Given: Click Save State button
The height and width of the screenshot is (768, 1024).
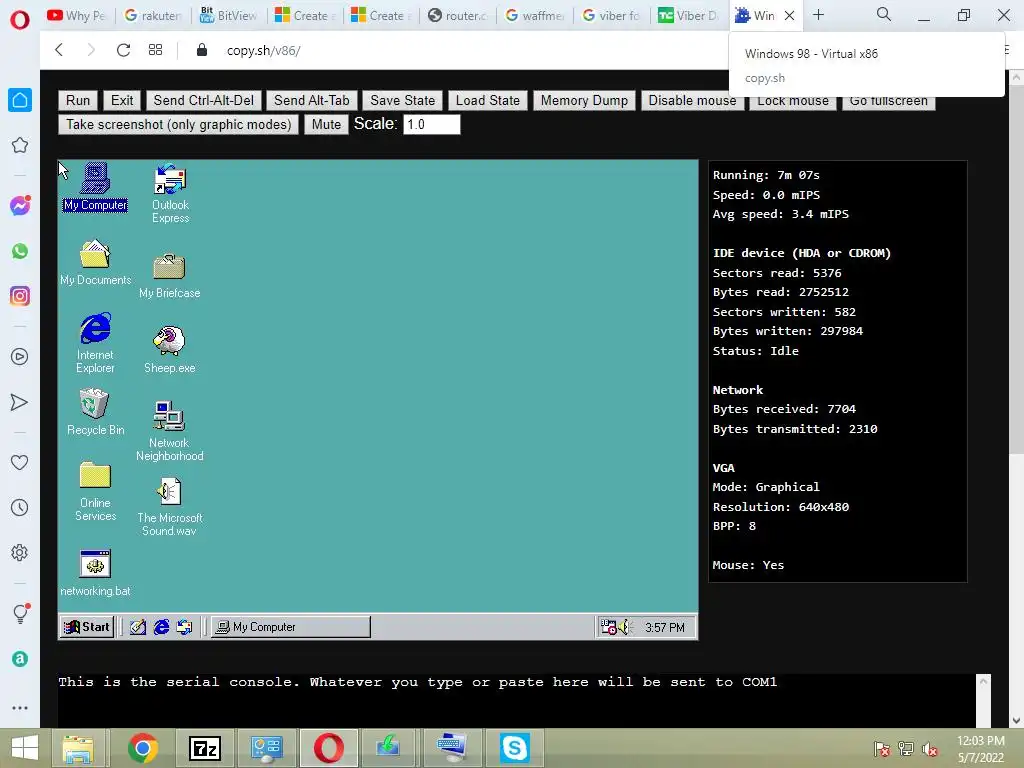Looking at the screenshot, I should pos(402,100).
